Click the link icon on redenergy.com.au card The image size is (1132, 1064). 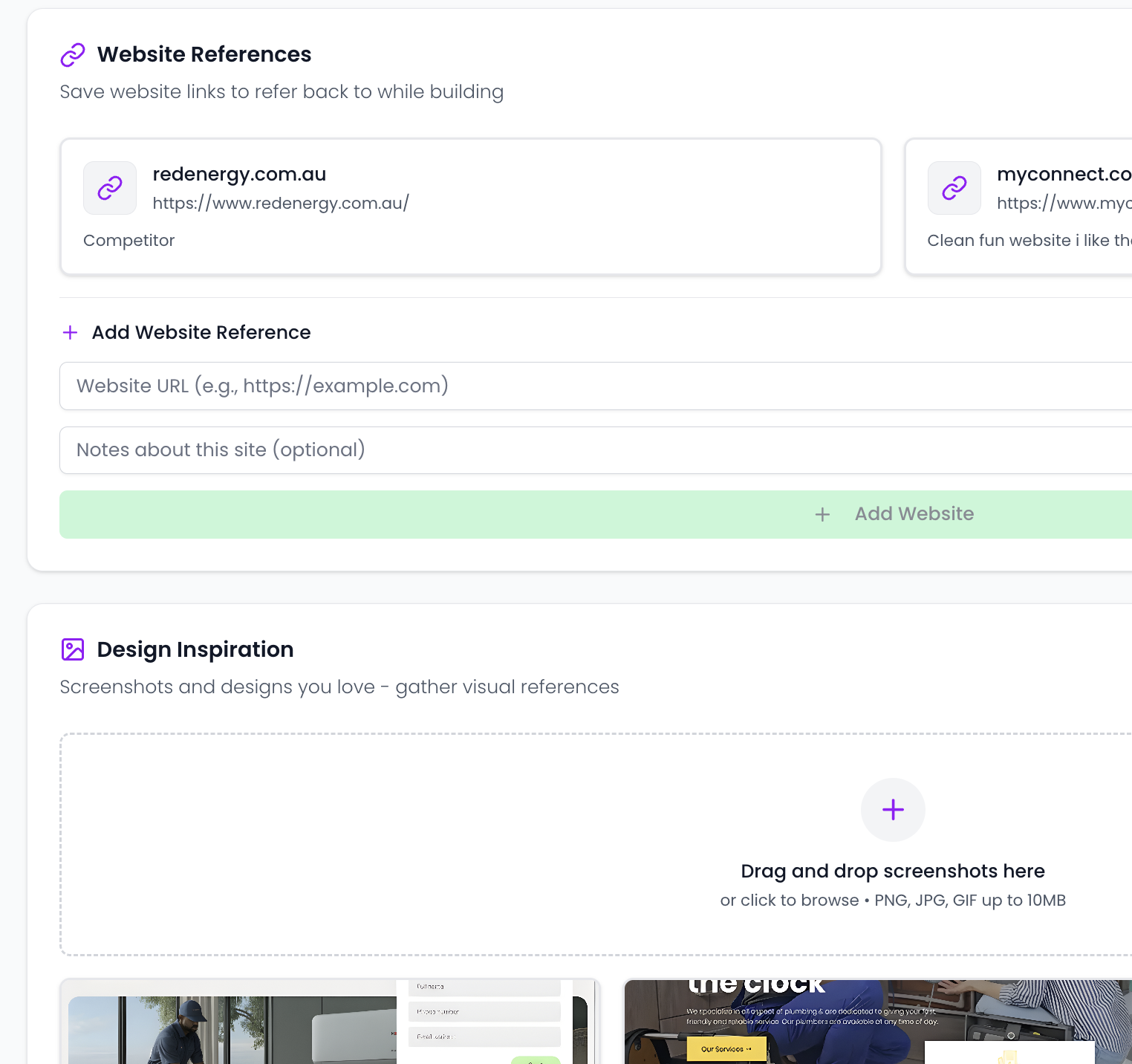[x=110, y=188]
